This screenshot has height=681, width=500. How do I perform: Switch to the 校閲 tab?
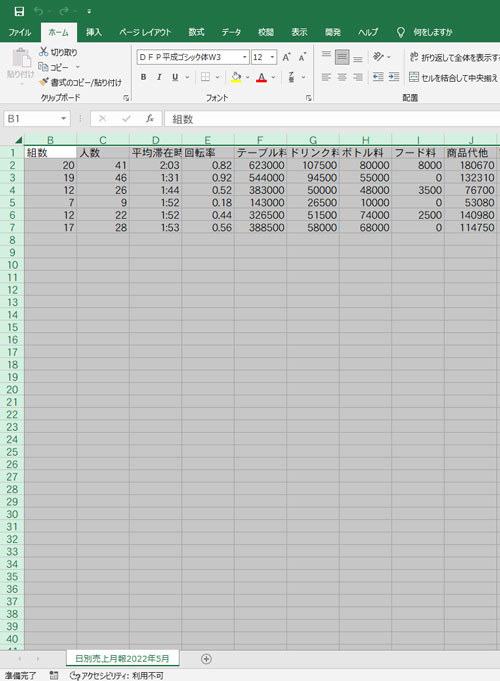(266, 32)
